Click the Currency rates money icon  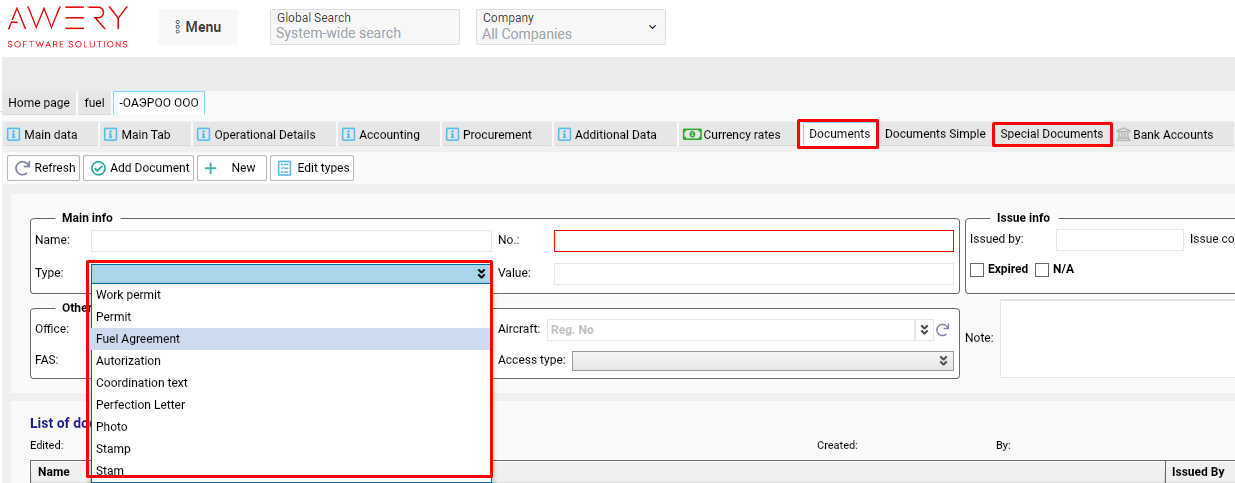691,135
